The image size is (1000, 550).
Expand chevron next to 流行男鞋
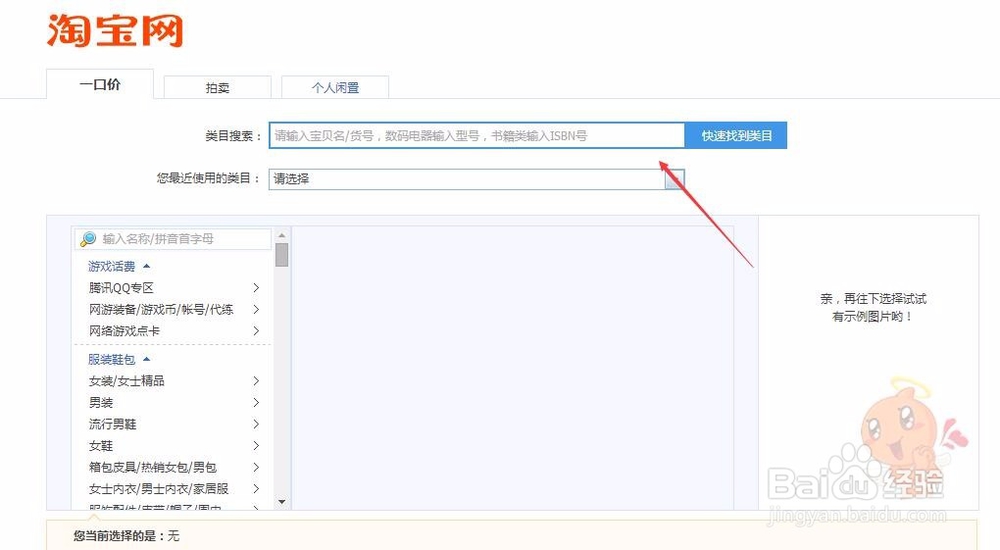(x=256, y=424)
